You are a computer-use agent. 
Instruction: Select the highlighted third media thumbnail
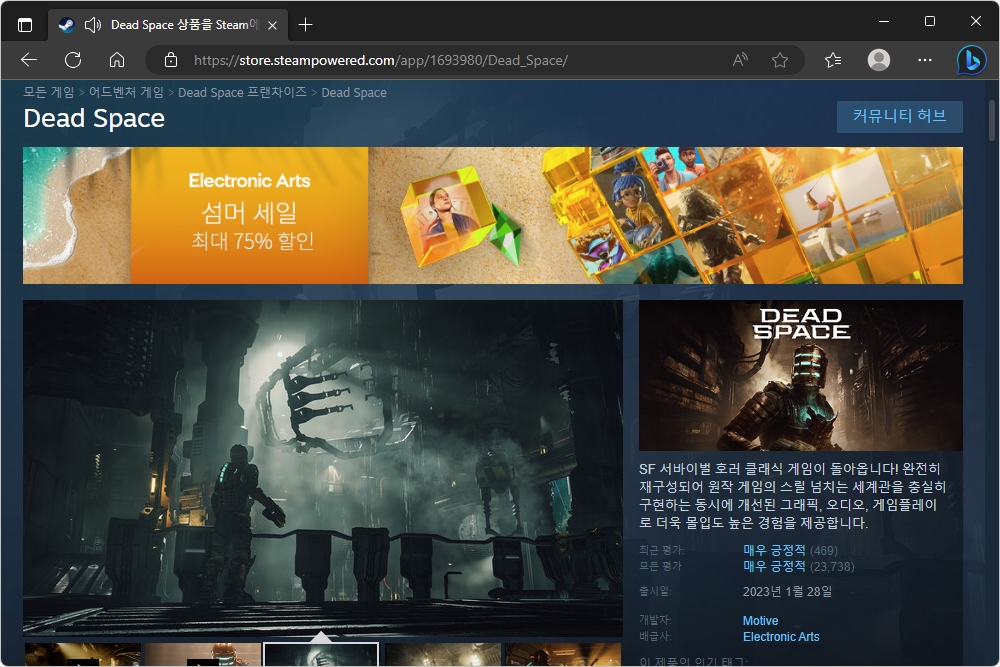[321, 654]
